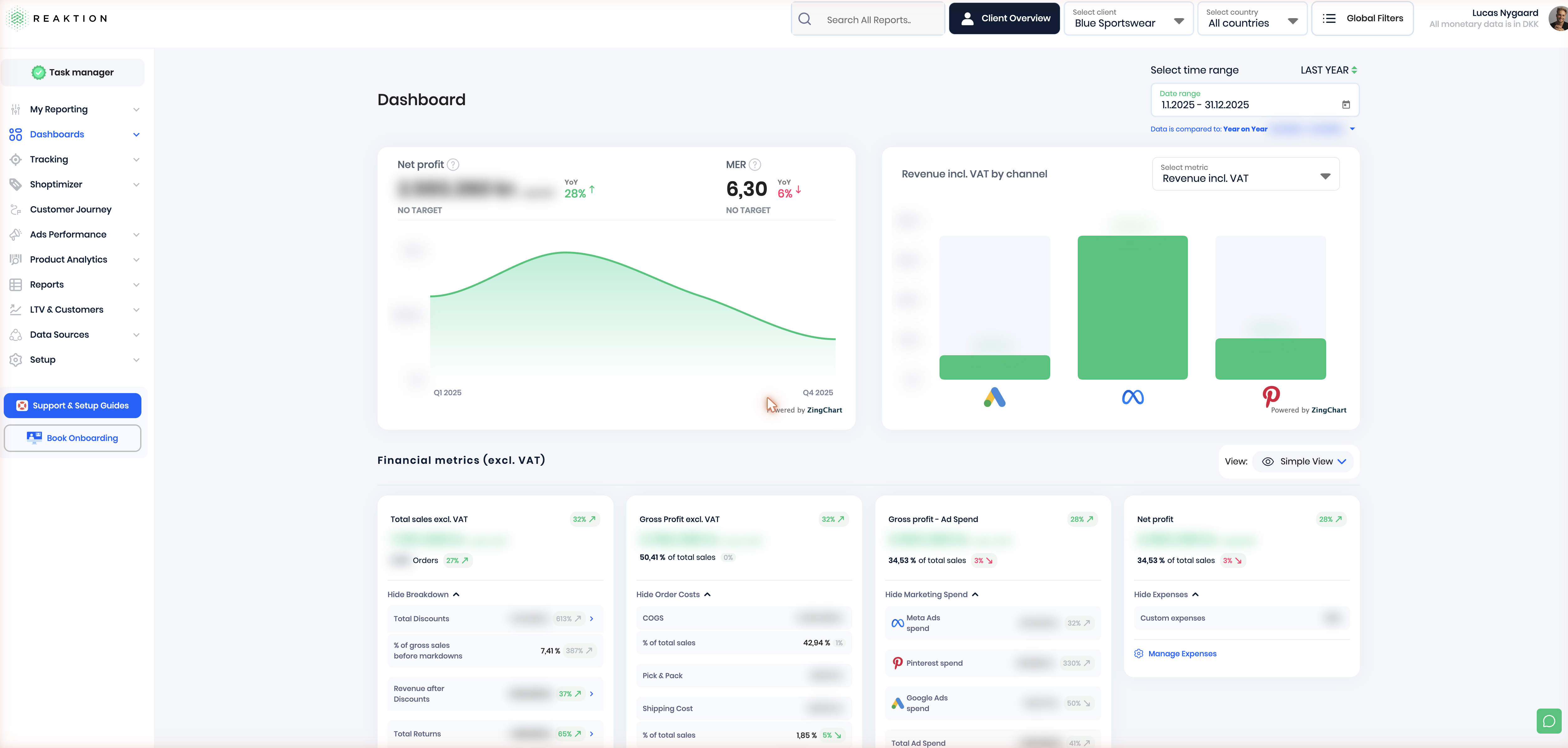Click the Customer Journey icon
Image resolution: width=1568 pixels, height=748 pixels.
16,210
